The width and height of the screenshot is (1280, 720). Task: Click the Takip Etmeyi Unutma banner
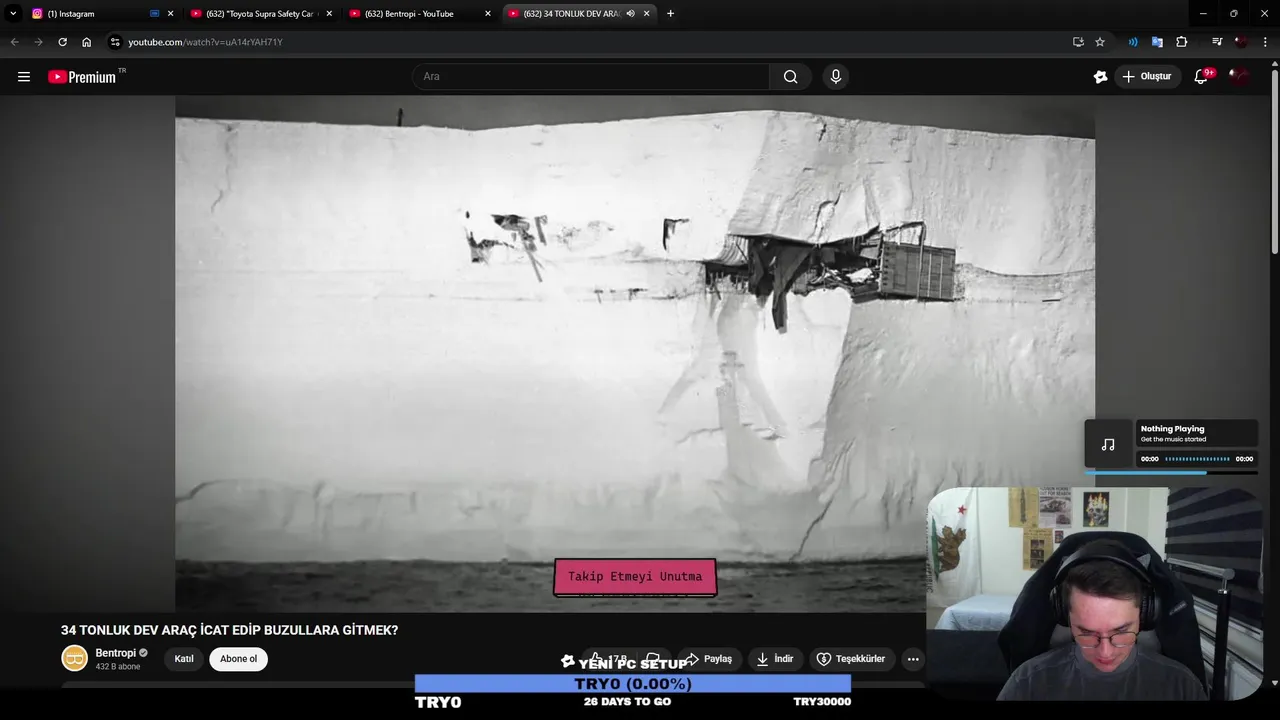pyautogui.click(x=635, y=577)
